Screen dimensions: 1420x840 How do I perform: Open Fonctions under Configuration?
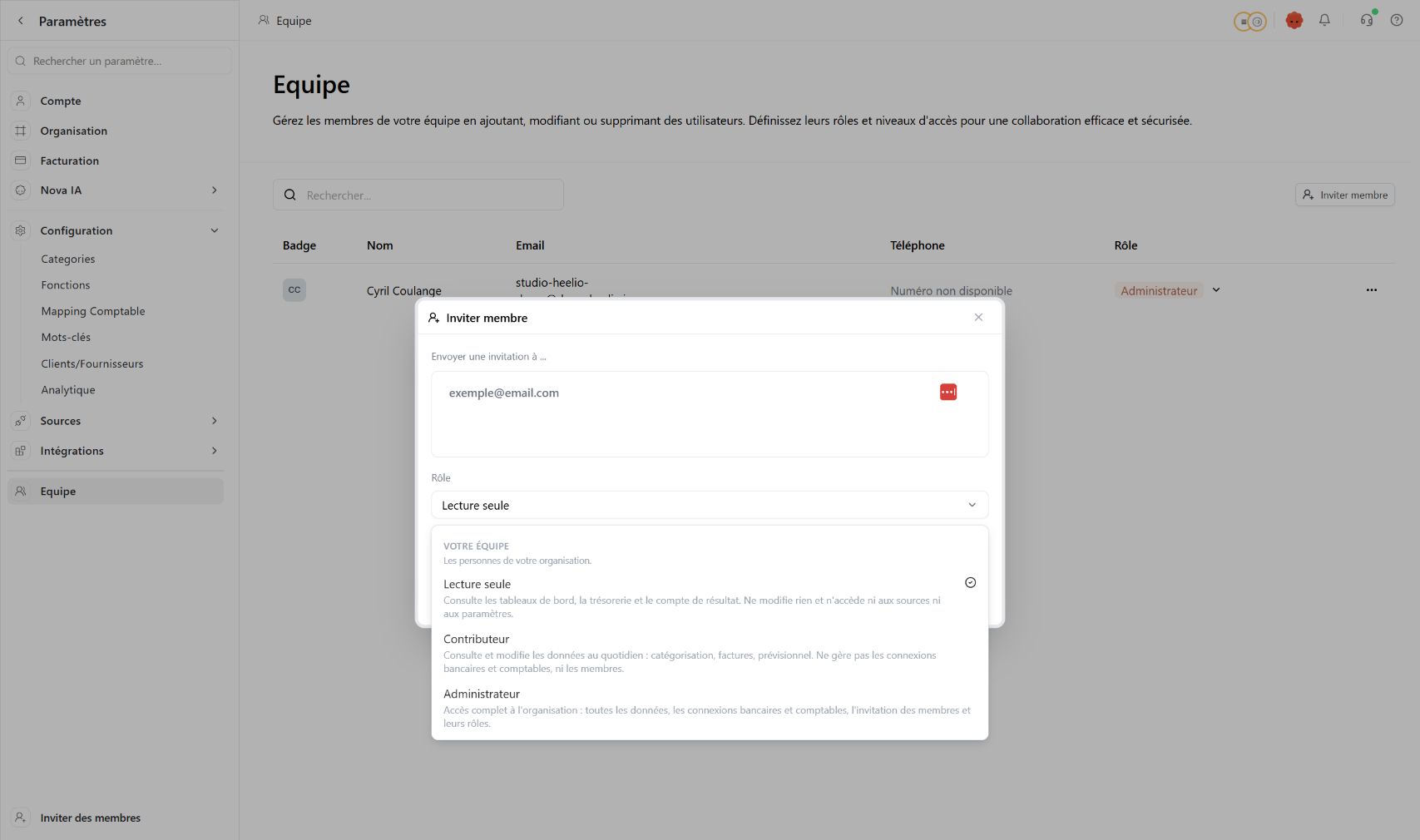coord(66,284)
